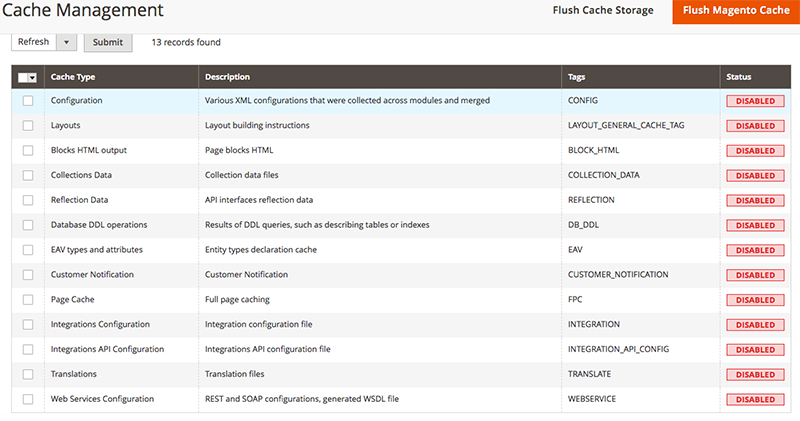Click the DISABLED status badge for Page Cache
This screenshot has height=421, width=800.
pos(755,299)
